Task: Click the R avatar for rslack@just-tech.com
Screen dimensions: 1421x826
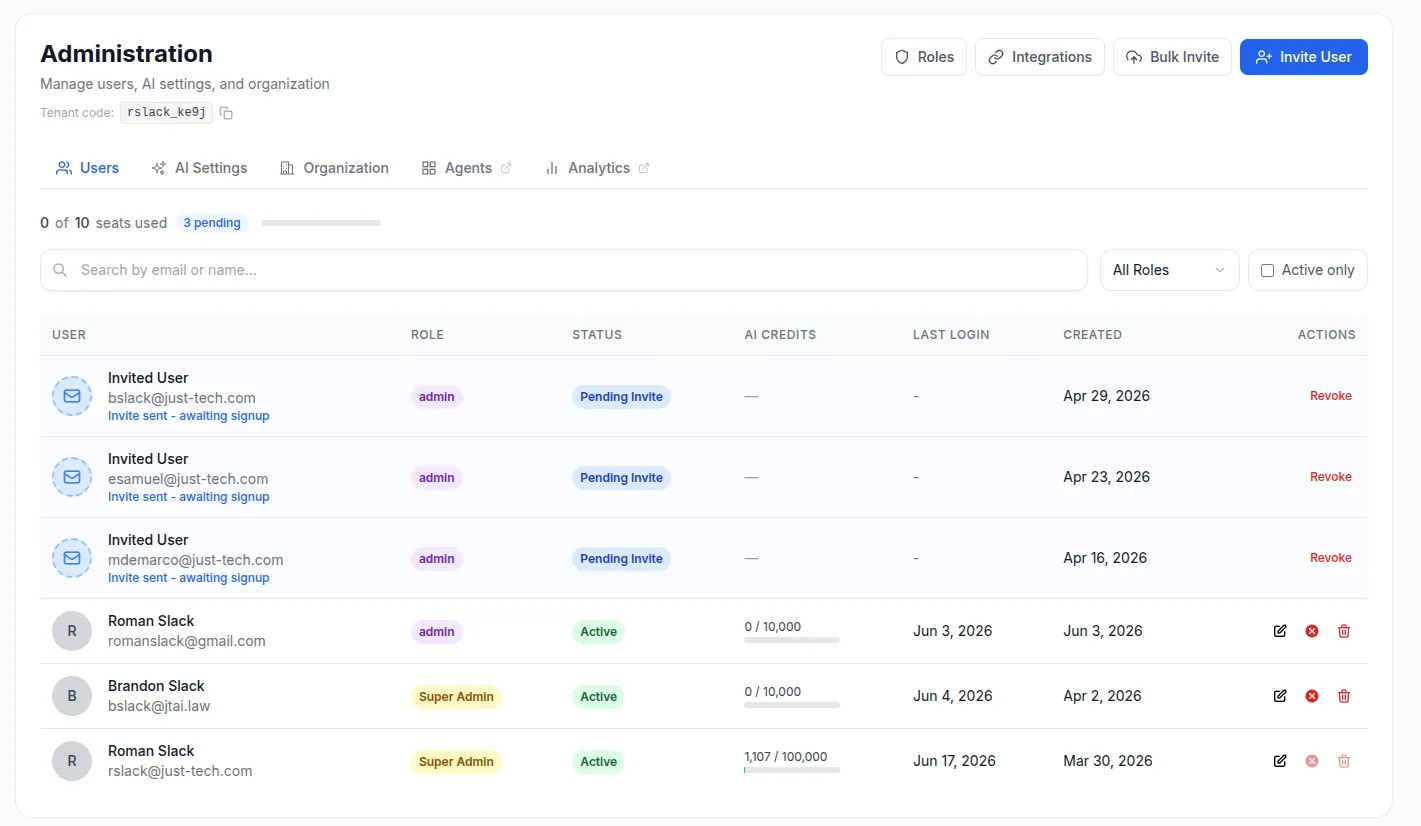Action: [x=72, y=761]
